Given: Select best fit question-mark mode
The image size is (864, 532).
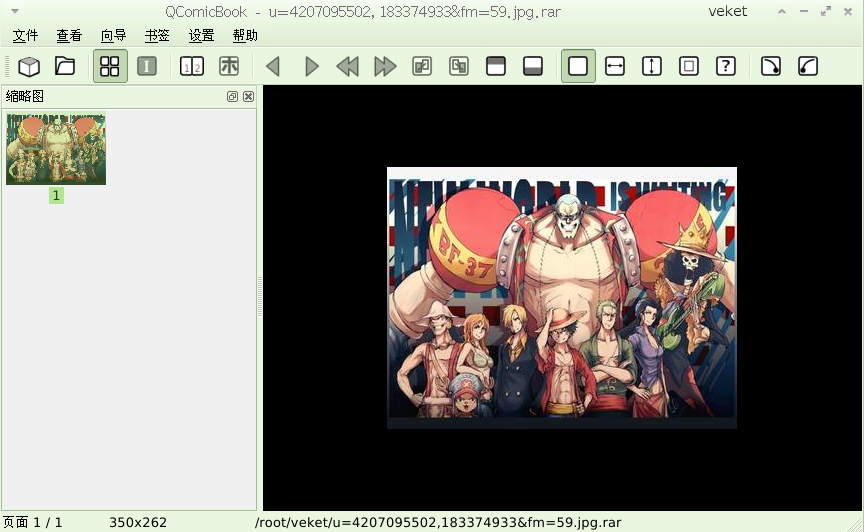Looking at the screenshot, I should (x=726, y=66).
